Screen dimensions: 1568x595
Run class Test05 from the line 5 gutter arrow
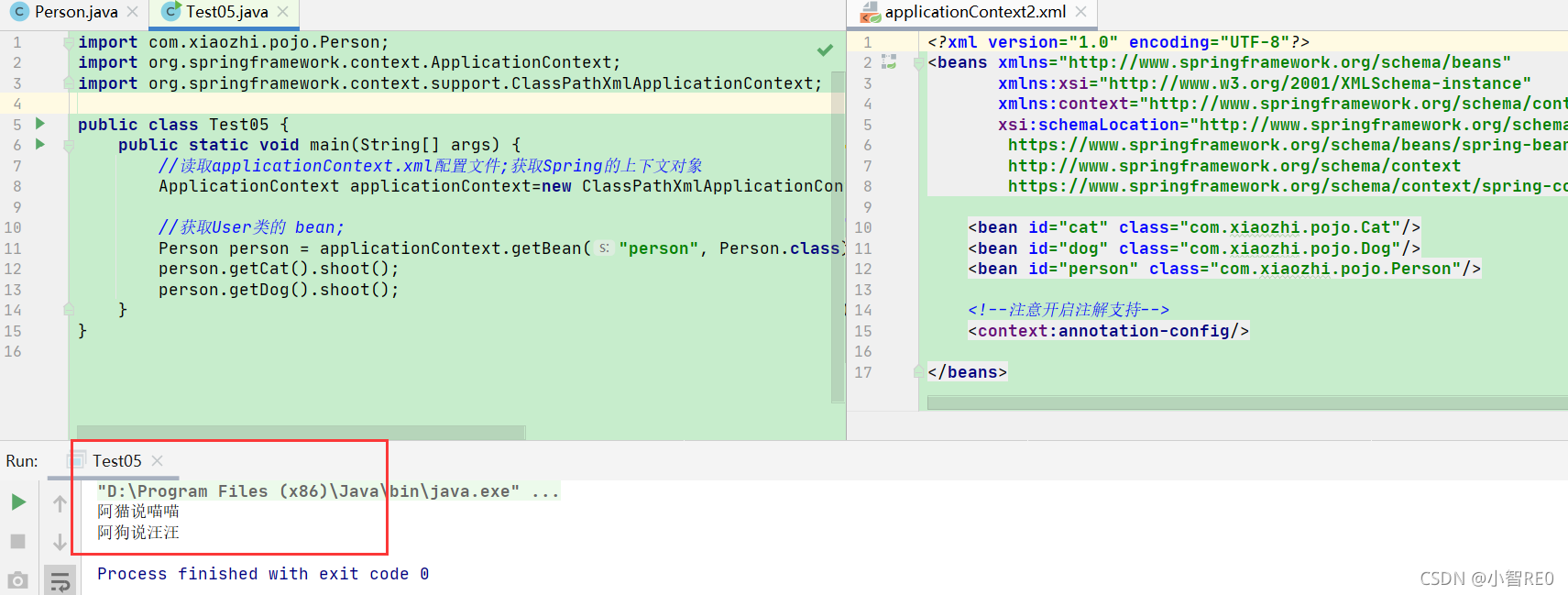click(39, 123)
